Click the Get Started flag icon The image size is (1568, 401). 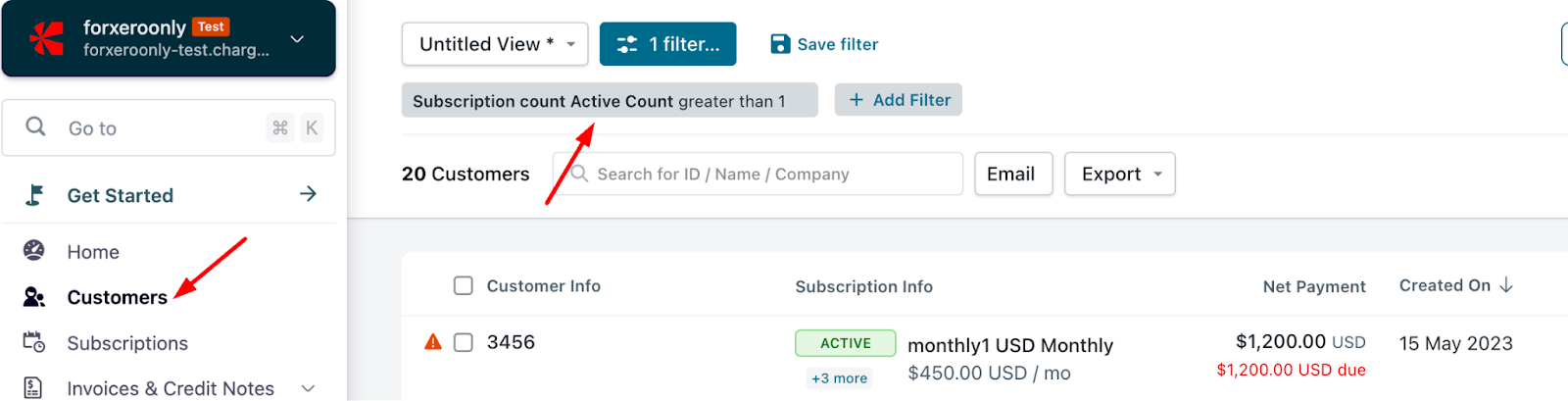click(x=34, y=195)
